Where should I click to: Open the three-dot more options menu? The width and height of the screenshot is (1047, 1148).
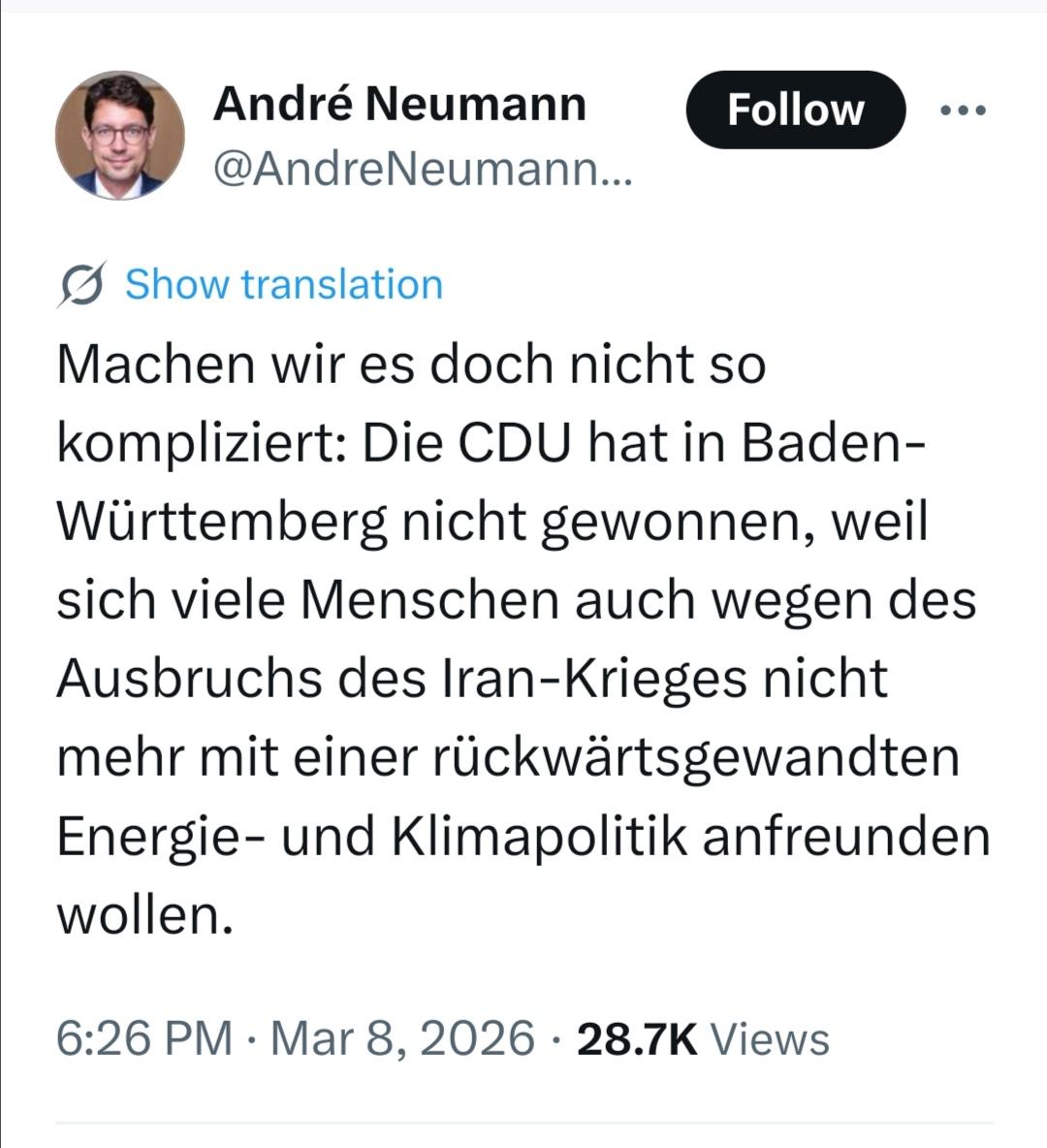[x=964, y=111]
